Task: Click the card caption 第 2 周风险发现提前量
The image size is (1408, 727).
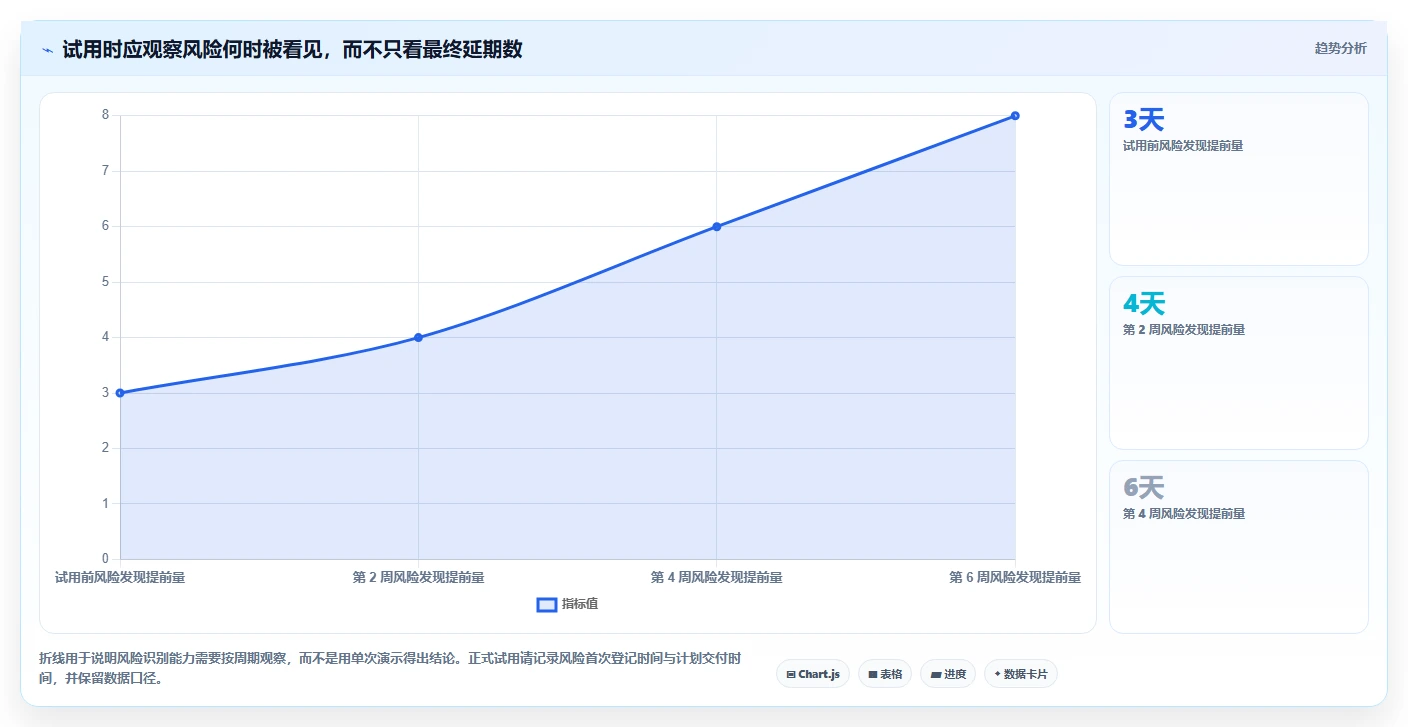Action: 1184,329
